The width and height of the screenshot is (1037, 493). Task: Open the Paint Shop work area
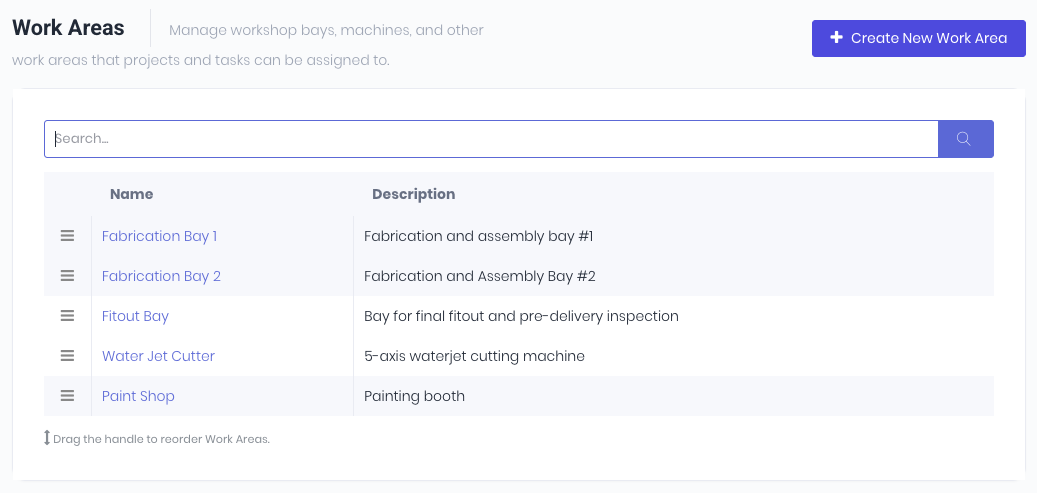(138, 396)
